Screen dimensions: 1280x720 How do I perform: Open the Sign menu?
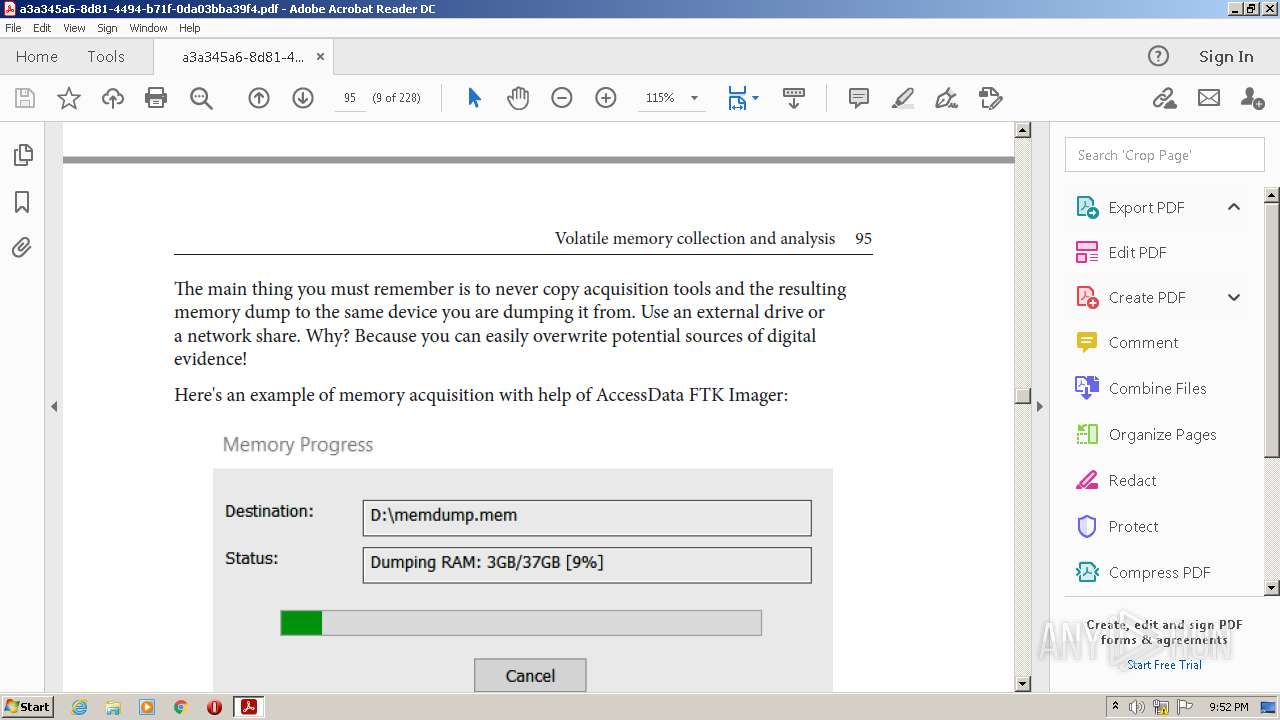(107, 28)
